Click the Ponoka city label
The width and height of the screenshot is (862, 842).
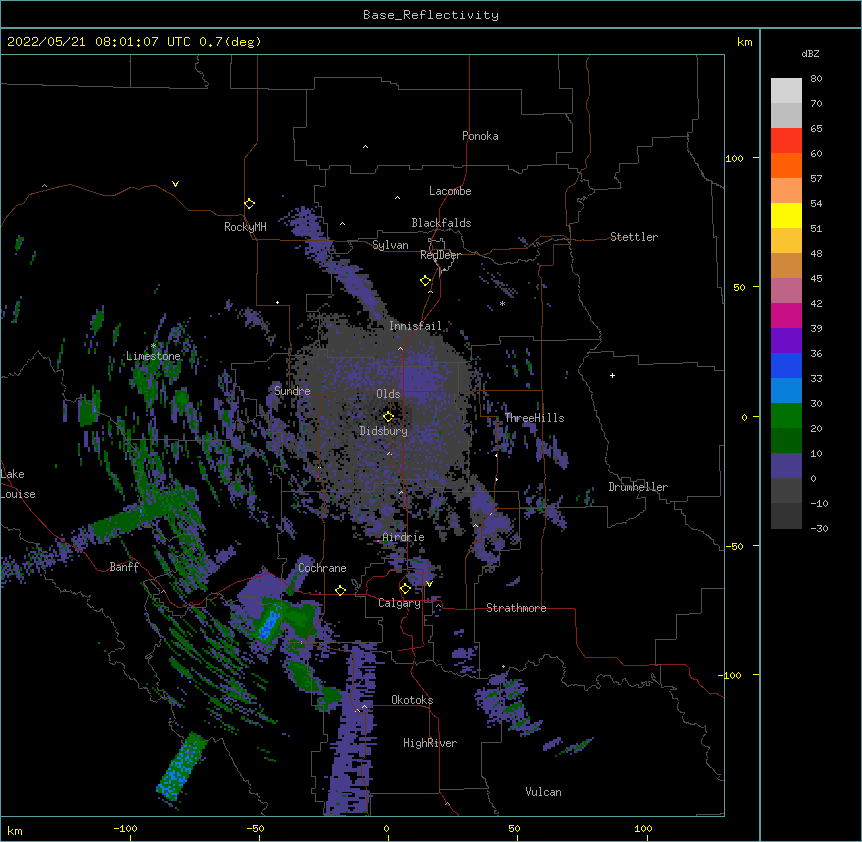(x=480, y=136)
